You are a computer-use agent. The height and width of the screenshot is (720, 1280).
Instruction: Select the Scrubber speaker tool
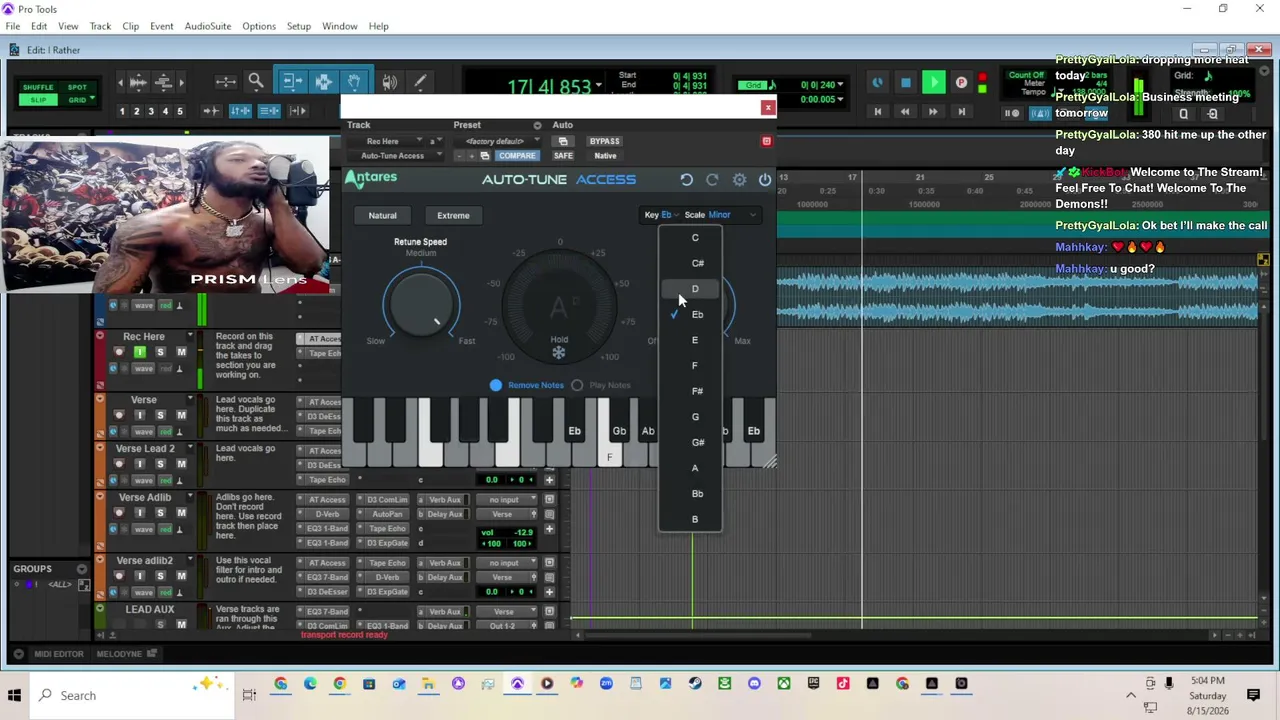coord(389,82)
